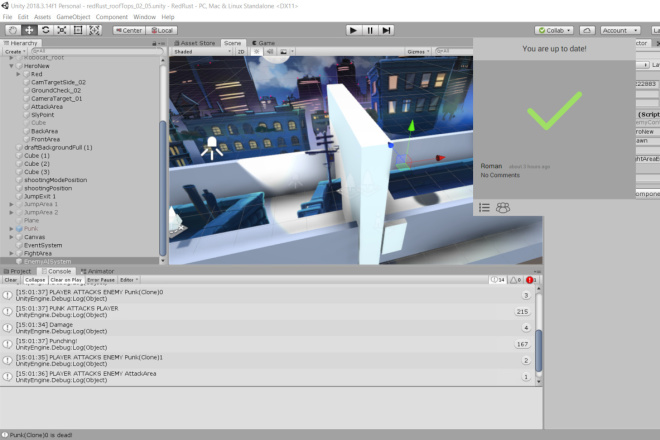Image resolution: width=660 pixels, height=440 pixels.
Task: Click the light gizmo in Scene view
Action: click(212, 148)
